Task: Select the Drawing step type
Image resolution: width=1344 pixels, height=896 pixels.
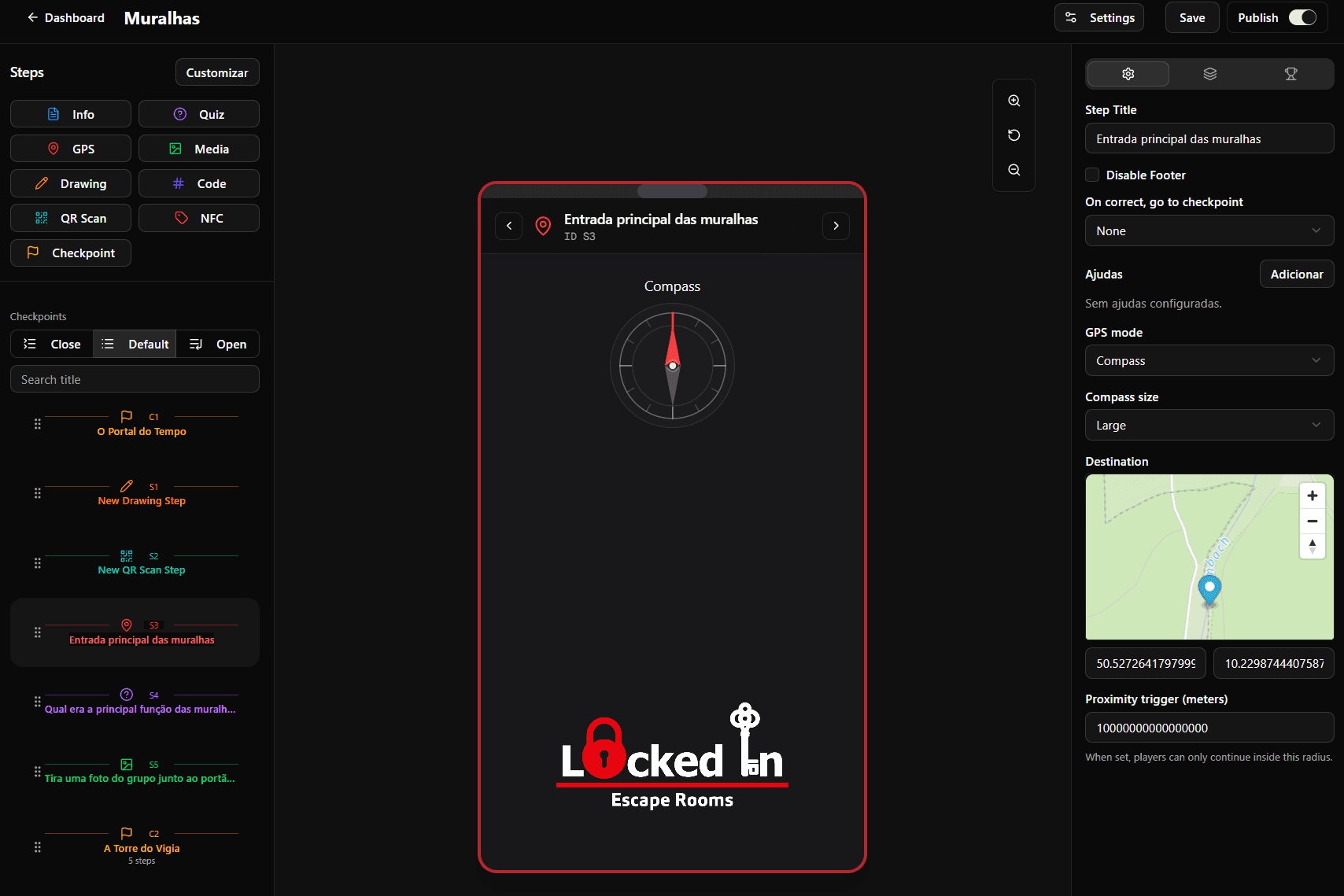Action: point(70,183)
